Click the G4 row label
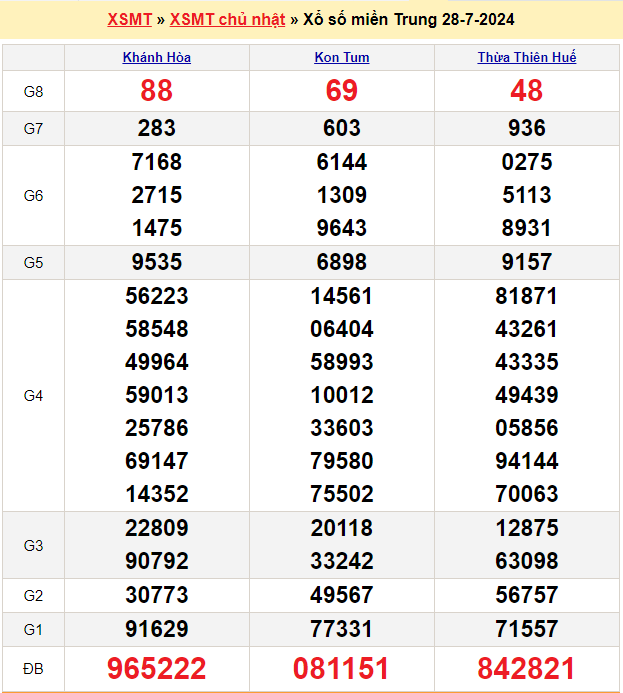Screen dimensions: 623x693 point(33,395)
